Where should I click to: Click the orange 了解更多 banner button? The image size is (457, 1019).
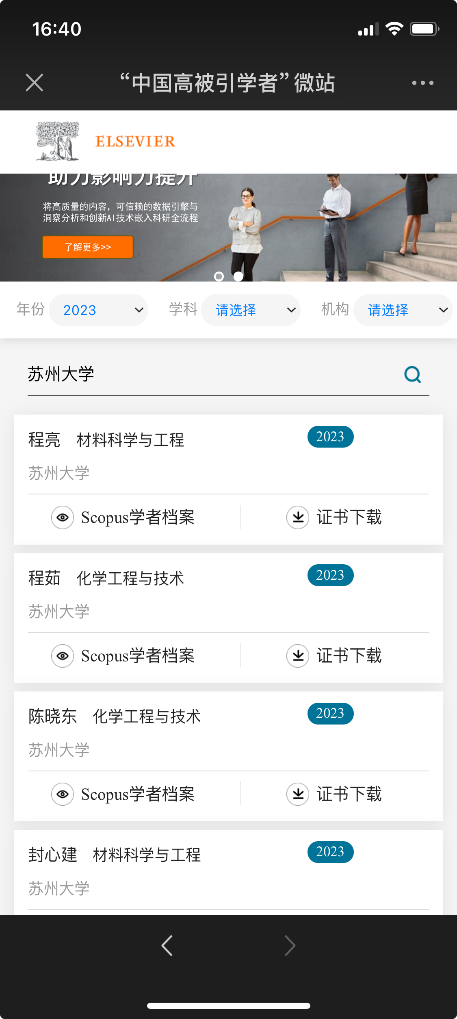click(88, 247)
